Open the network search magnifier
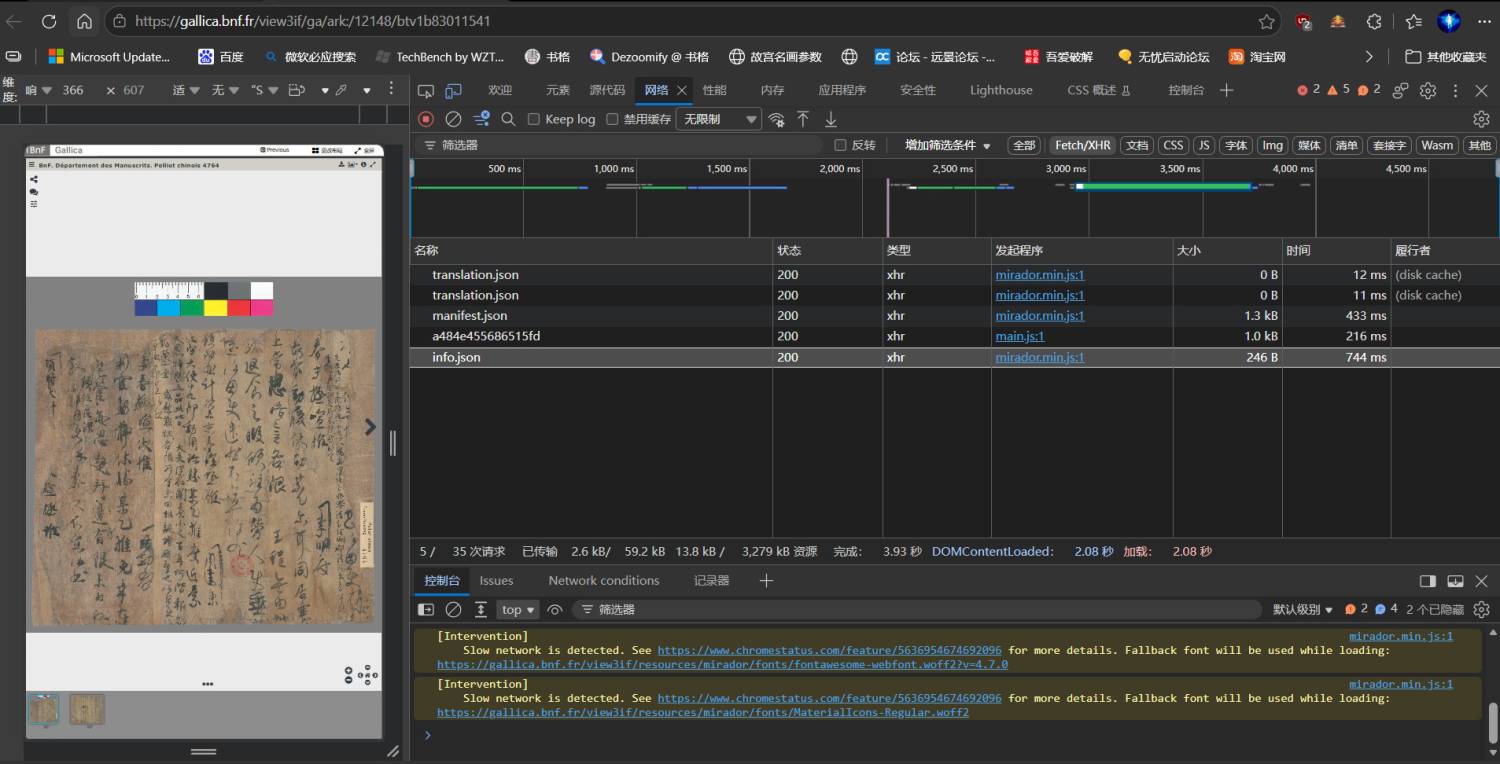This screenshot has height=764, width=1500. point(508,119)
